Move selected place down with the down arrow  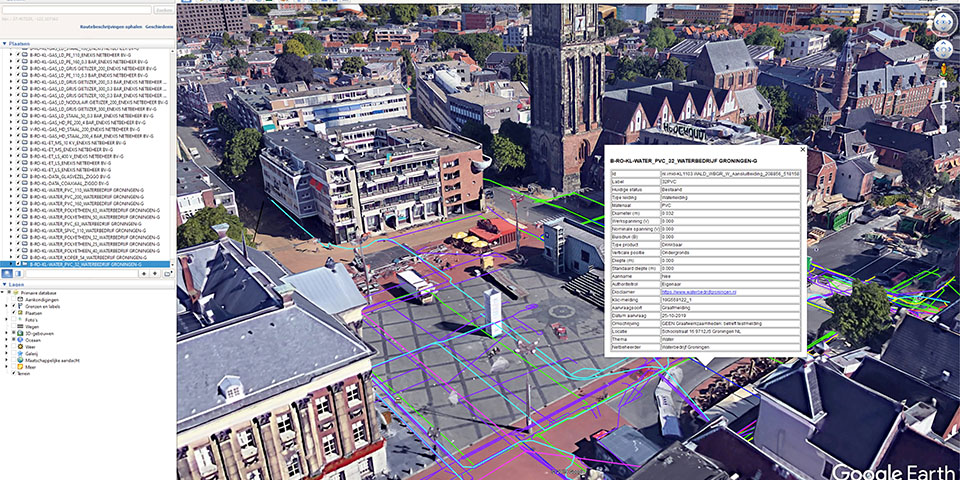(x=155, y=274)
